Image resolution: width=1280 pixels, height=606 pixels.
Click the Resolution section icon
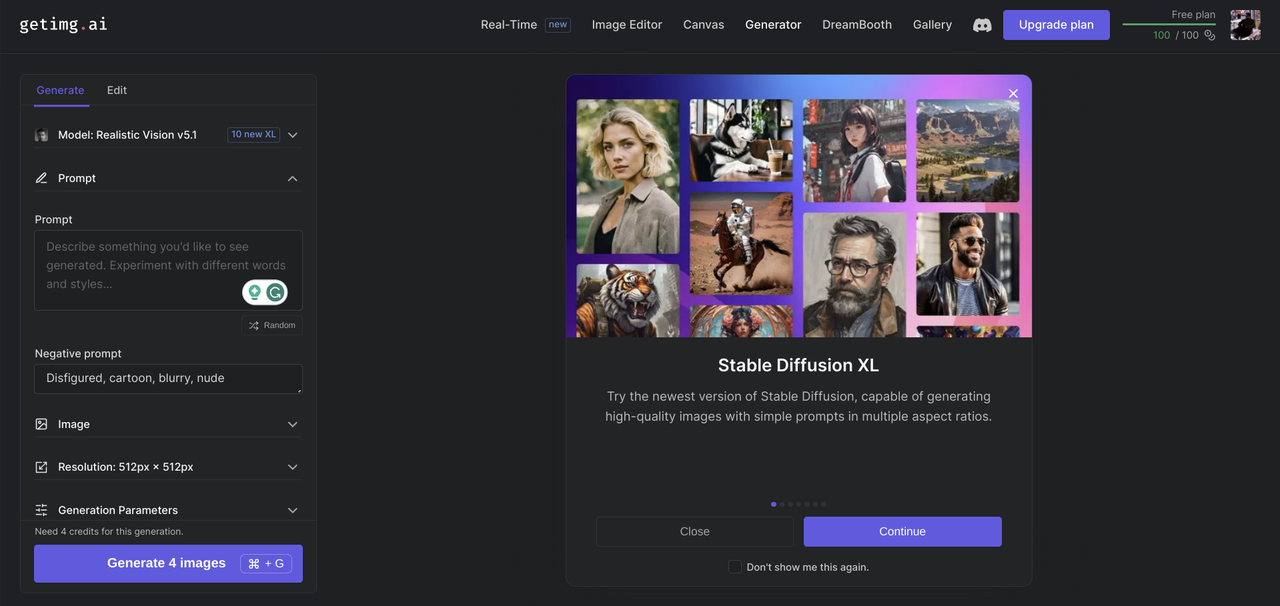point(41,467)
